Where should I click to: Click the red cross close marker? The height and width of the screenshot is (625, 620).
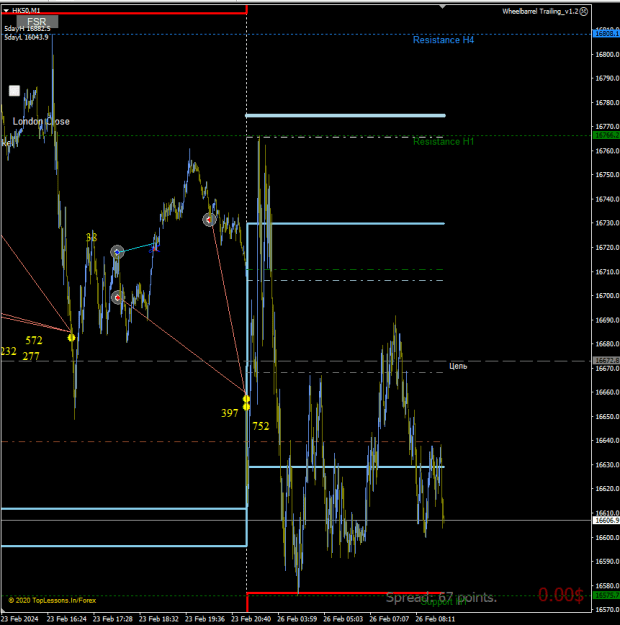tap(154, 249)
